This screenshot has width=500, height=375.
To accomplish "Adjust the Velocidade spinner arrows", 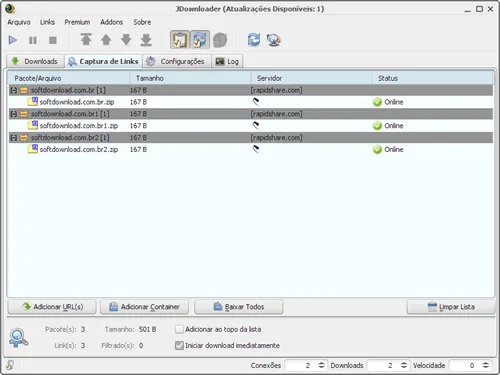I will pos(486,365).
